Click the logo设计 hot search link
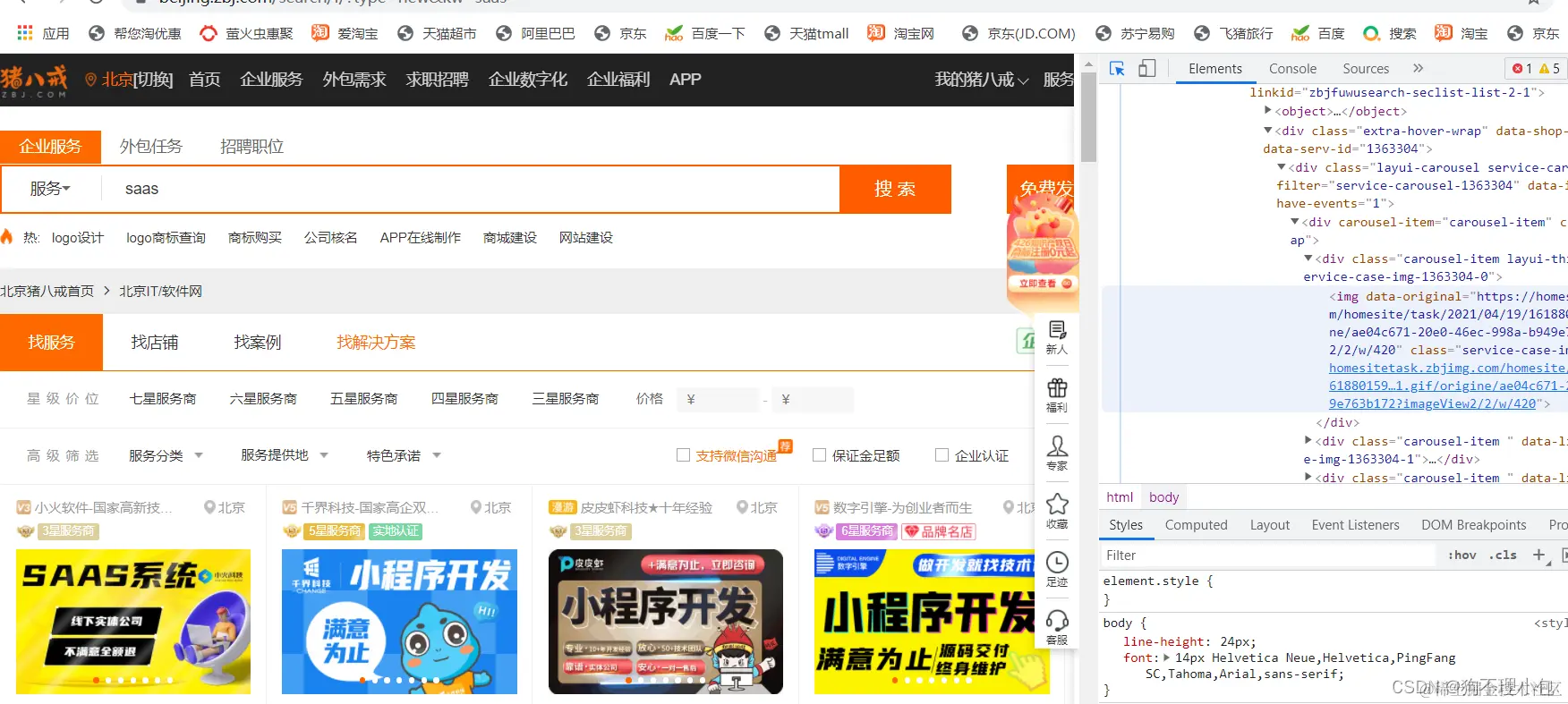The image size is (1568, 704). pos(78,237)
